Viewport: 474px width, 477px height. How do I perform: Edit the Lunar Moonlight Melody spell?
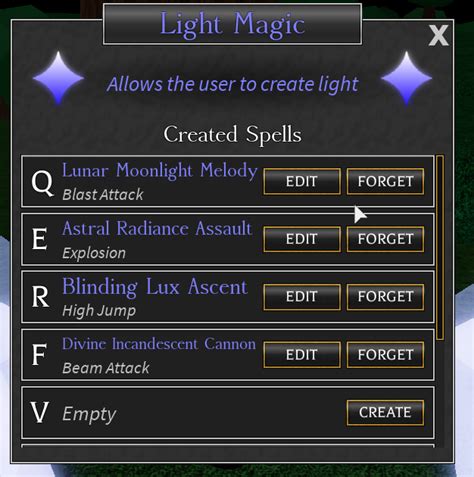point(302,181)
